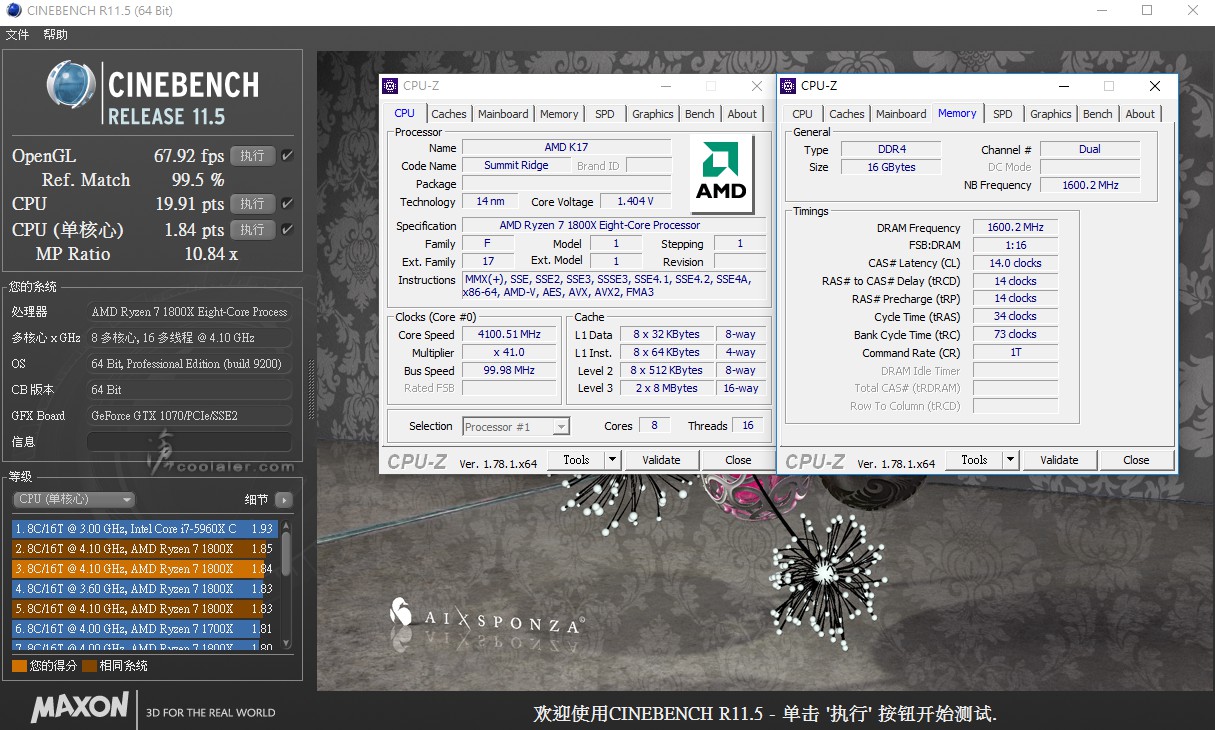Screen dimensions: 1215x730
Task: Expand the 细节 details arrow
Action: [283, 499]
